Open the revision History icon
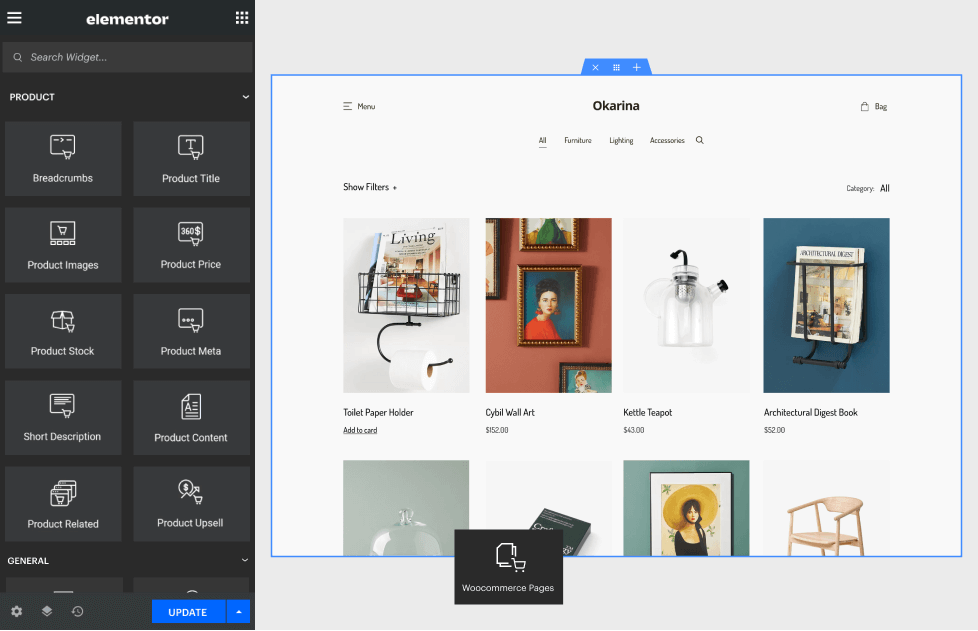Screen dimensions: 978x631 (x=77, y=611)
